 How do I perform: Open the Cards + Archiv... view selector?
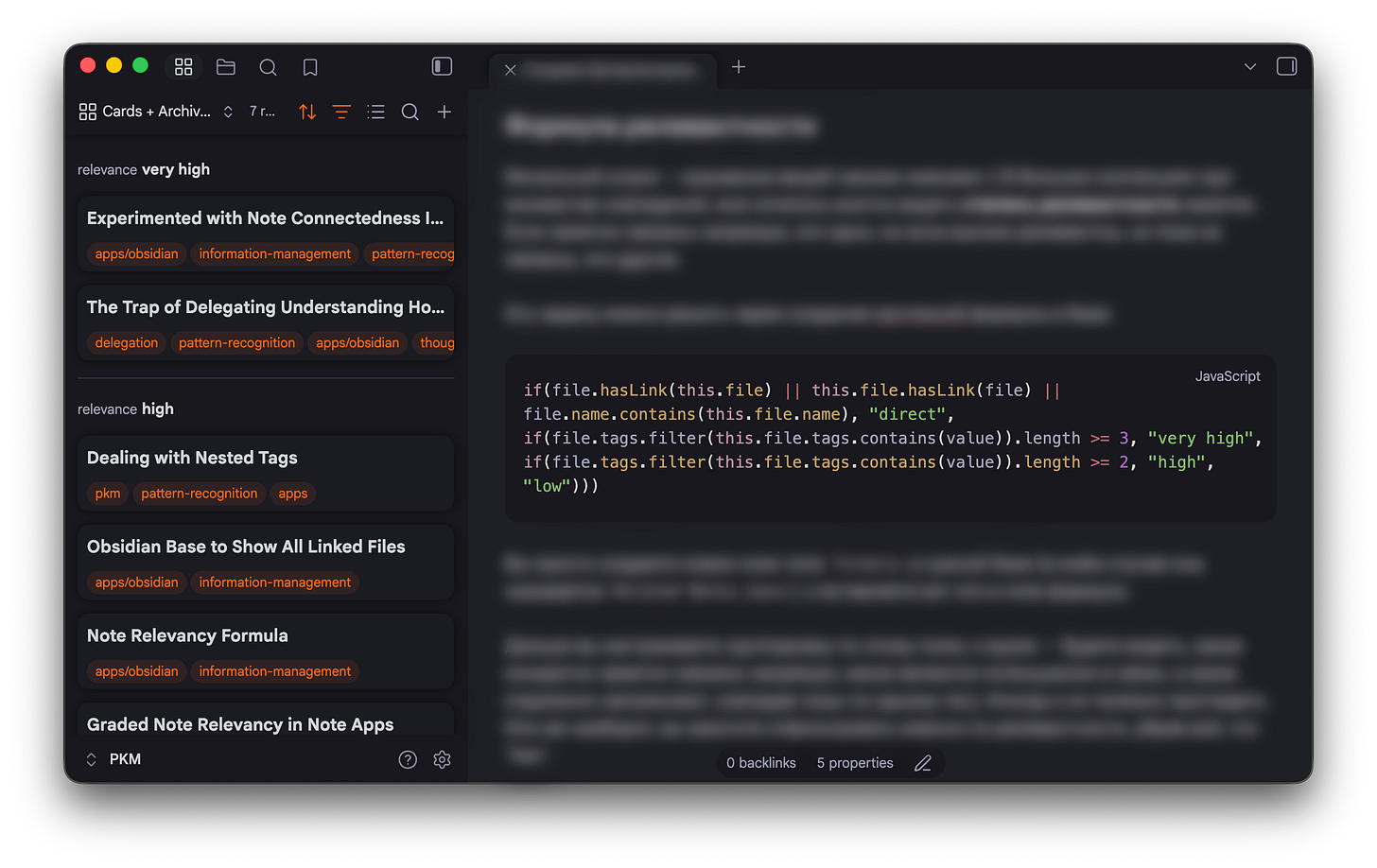click(156, 112)
